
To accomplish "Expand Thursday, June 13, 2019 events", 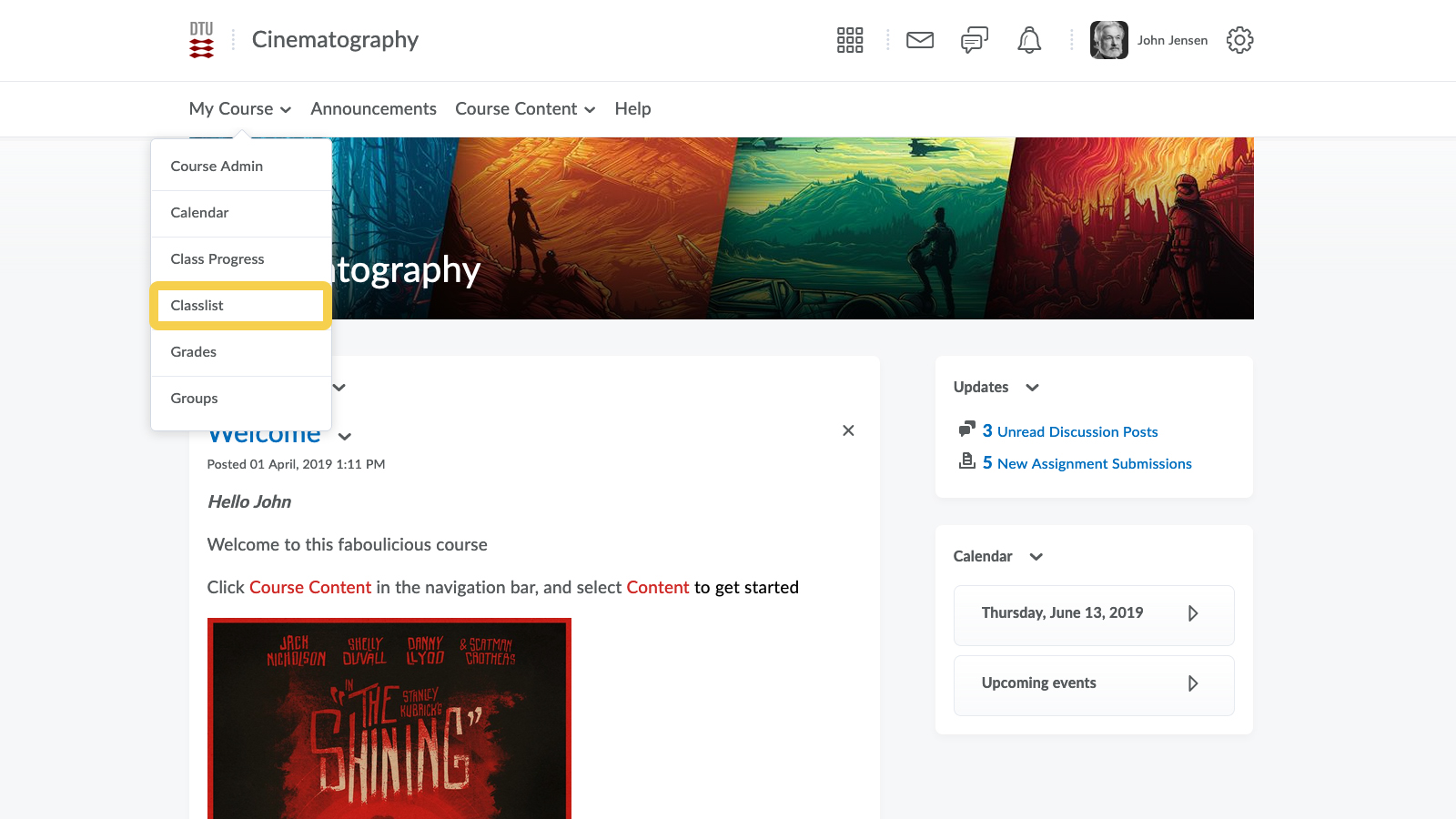I will [x=1192, y=613].
